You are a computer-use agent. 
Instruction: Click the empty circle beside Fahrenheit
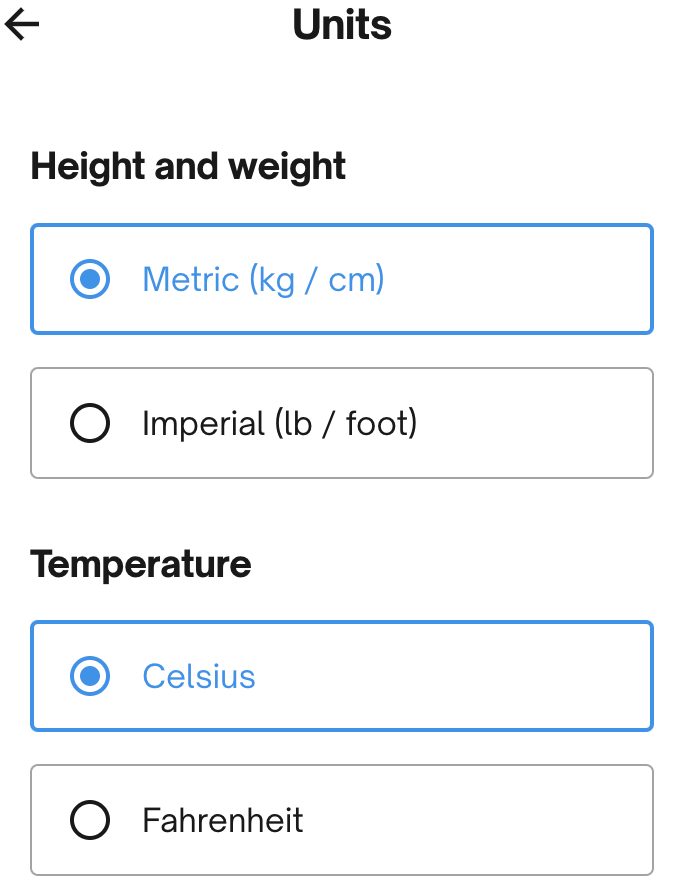point(90,821)
